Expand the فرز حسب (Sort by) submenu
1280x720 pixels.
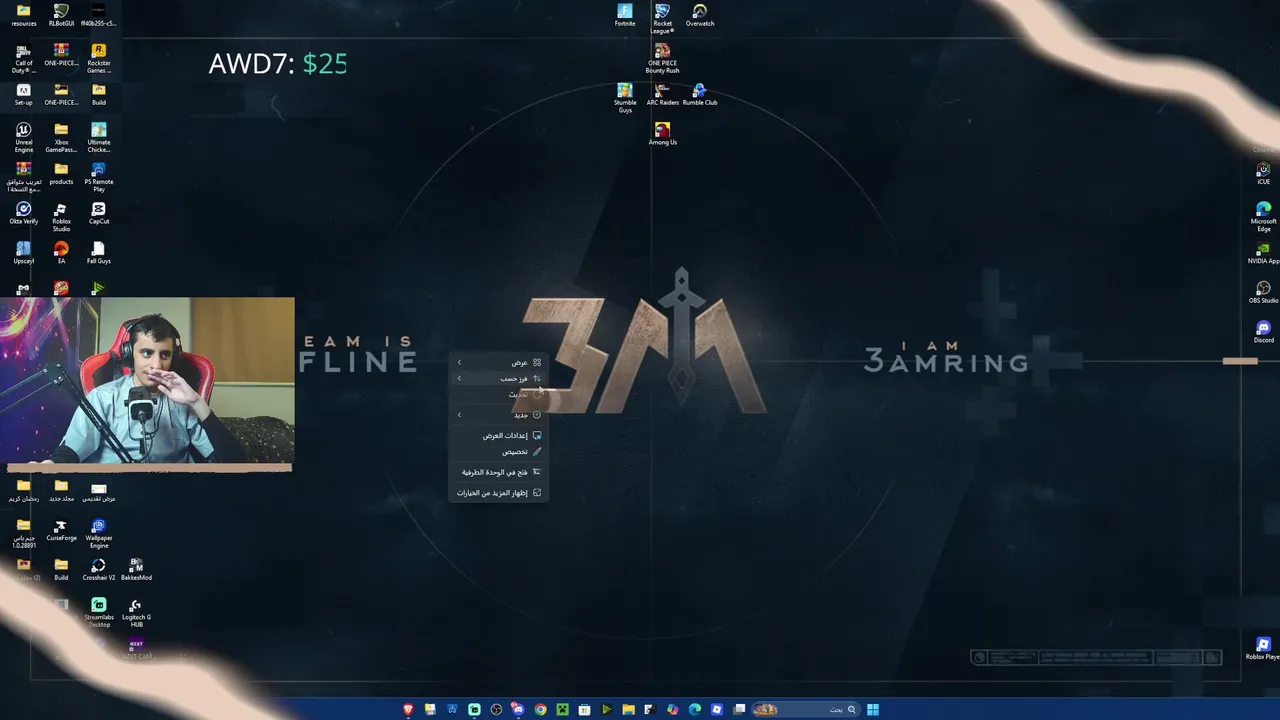point(498,378)
